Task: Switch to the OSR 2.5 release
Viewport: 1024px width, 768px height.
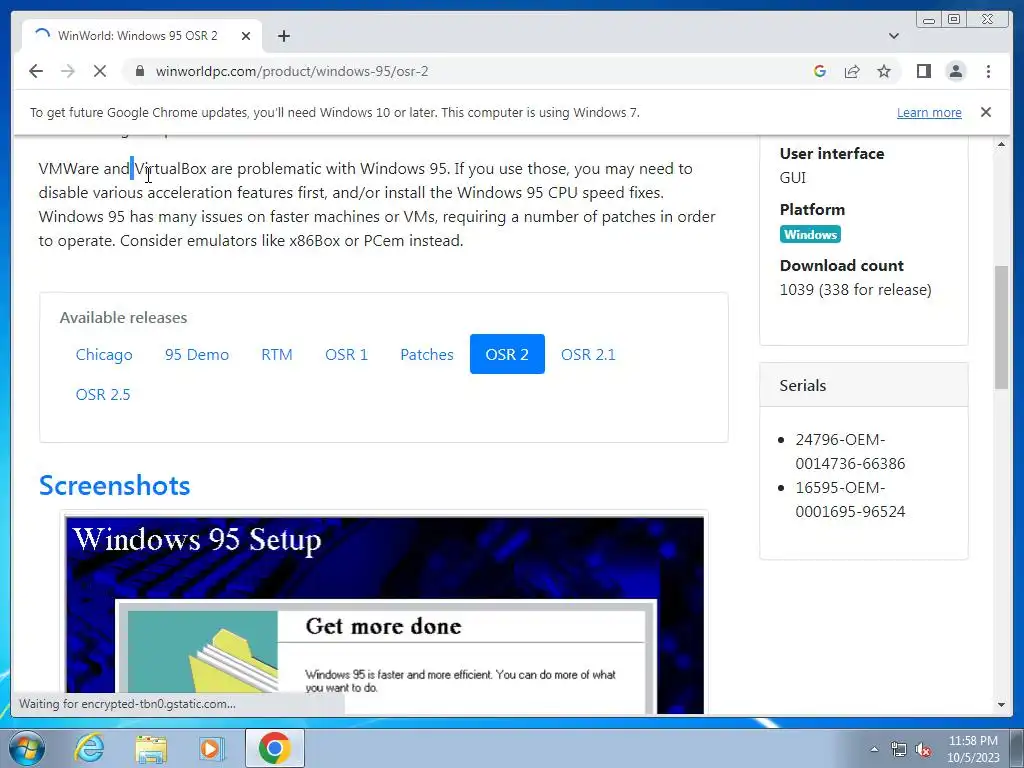Action: pos(103,394)
